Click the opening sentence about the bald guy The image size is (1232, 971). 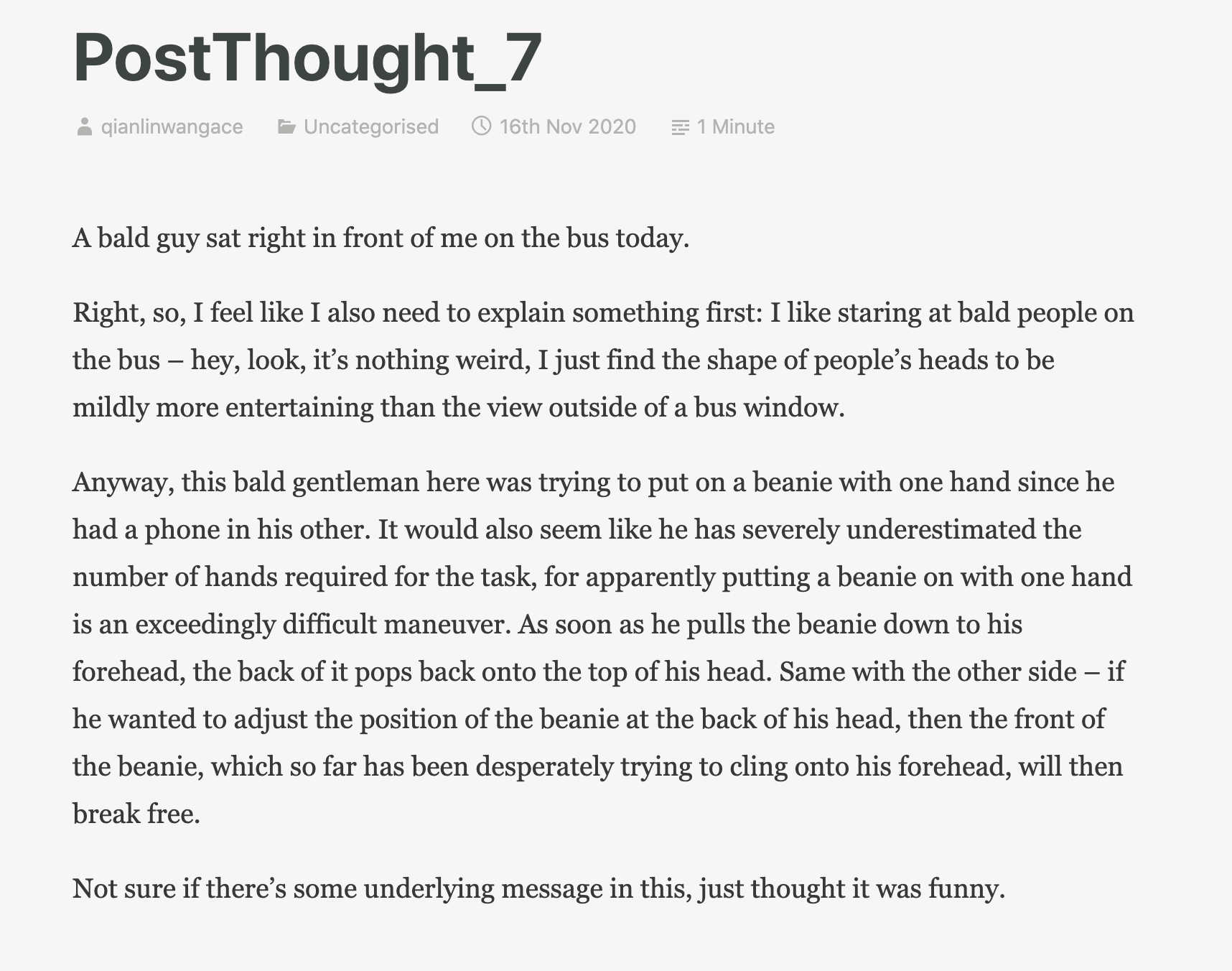[381, 238]
